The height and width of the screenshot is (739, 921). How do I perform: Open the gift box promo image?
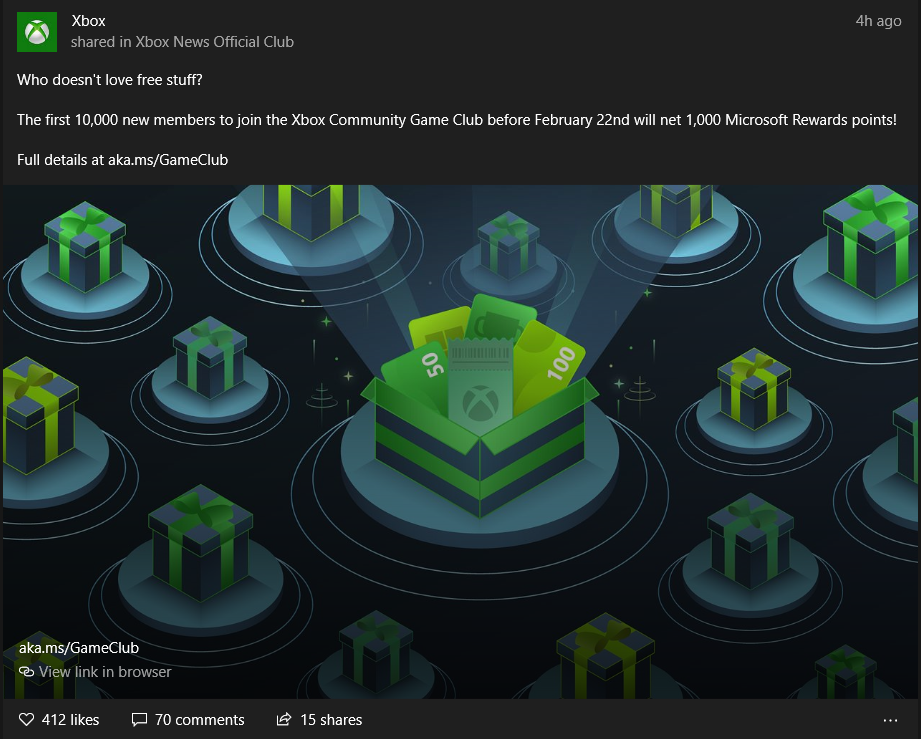pyautogui.click(x=460, y=442)
